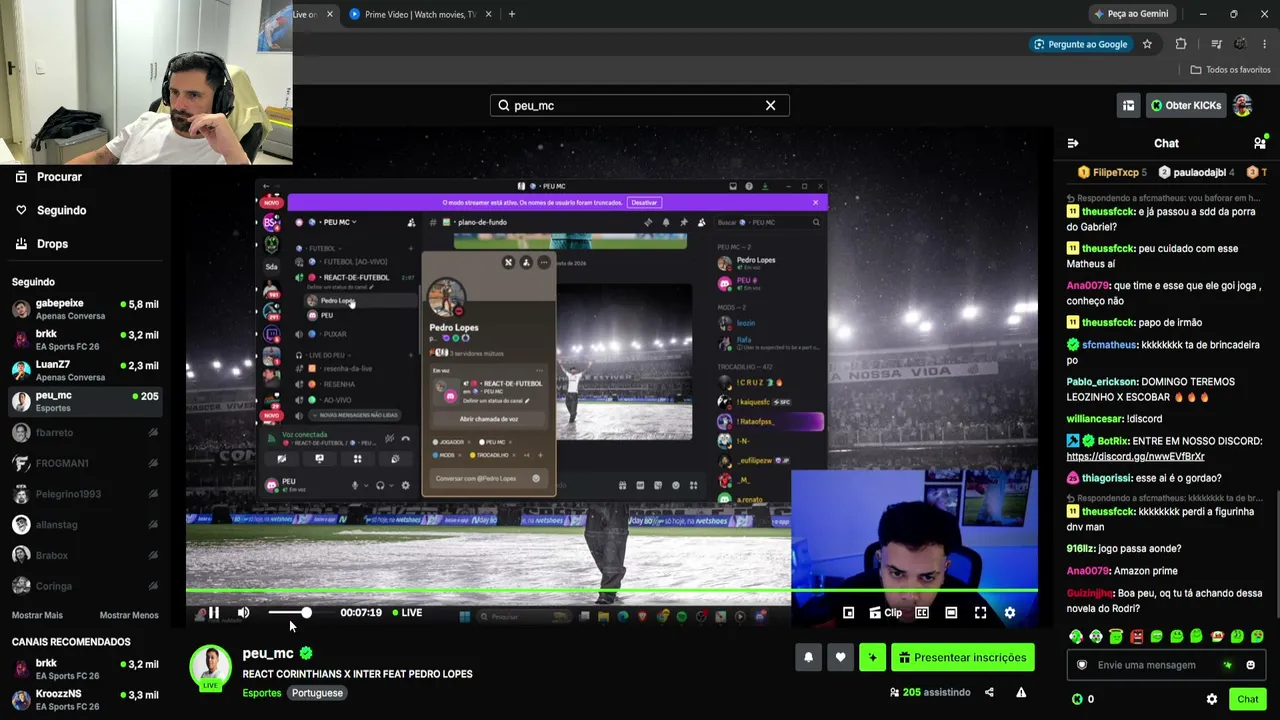
Task: Open the video player settings gear
Action: pyautogui.click(x=1009, y=613)
